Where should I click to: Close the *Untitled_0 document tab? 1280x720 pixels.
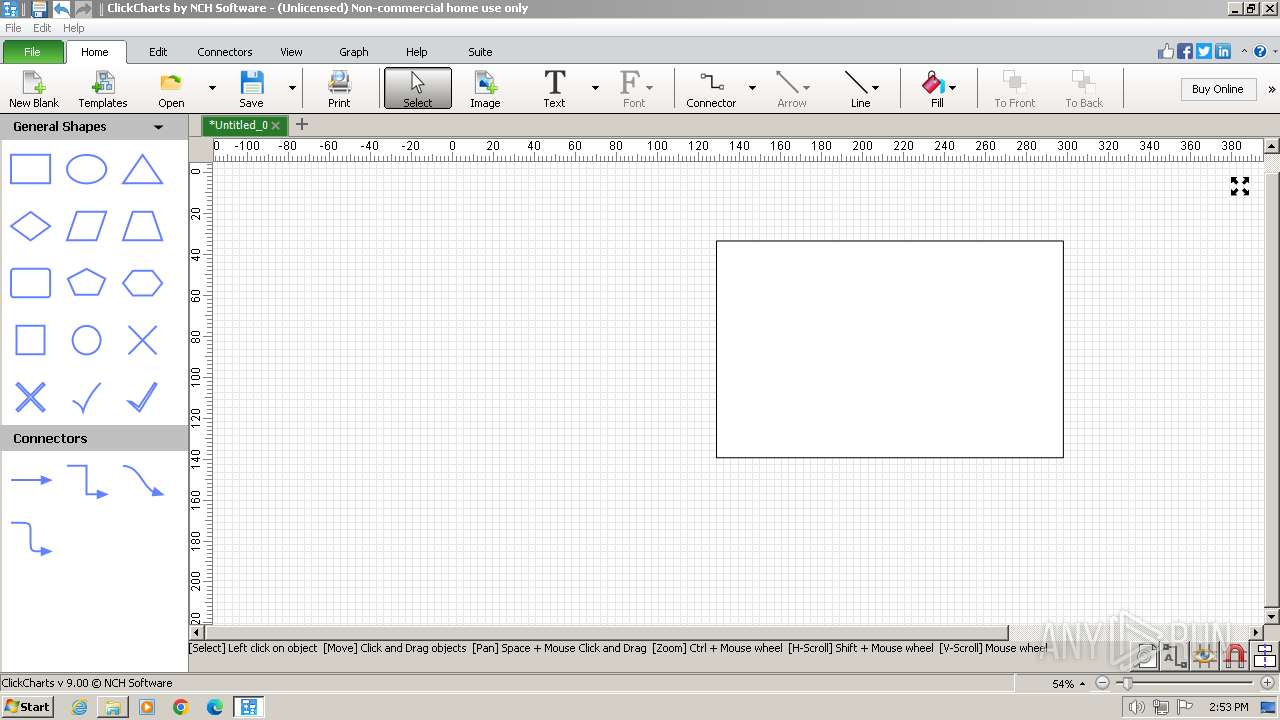pyautogui.click(x=275, y=126)
